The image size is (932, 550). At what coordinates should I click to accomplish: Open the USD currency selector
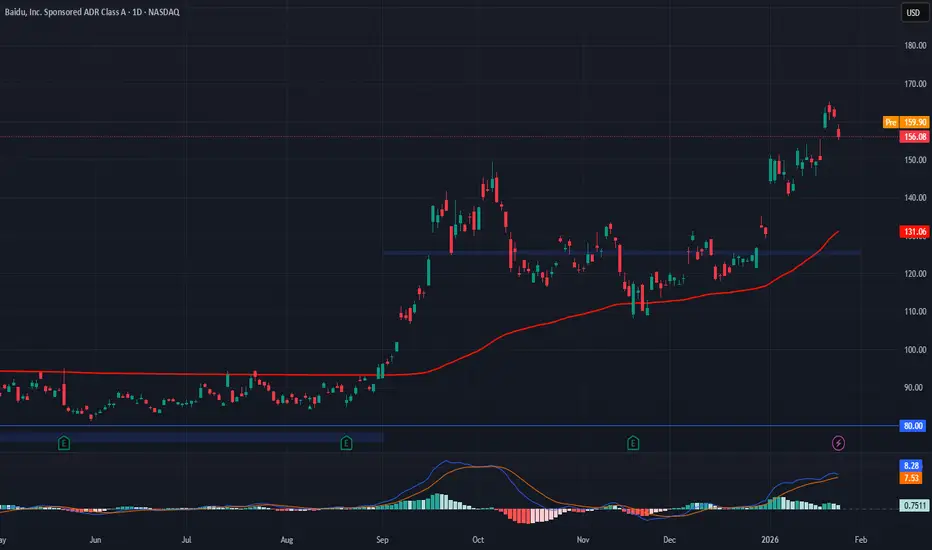913,12
